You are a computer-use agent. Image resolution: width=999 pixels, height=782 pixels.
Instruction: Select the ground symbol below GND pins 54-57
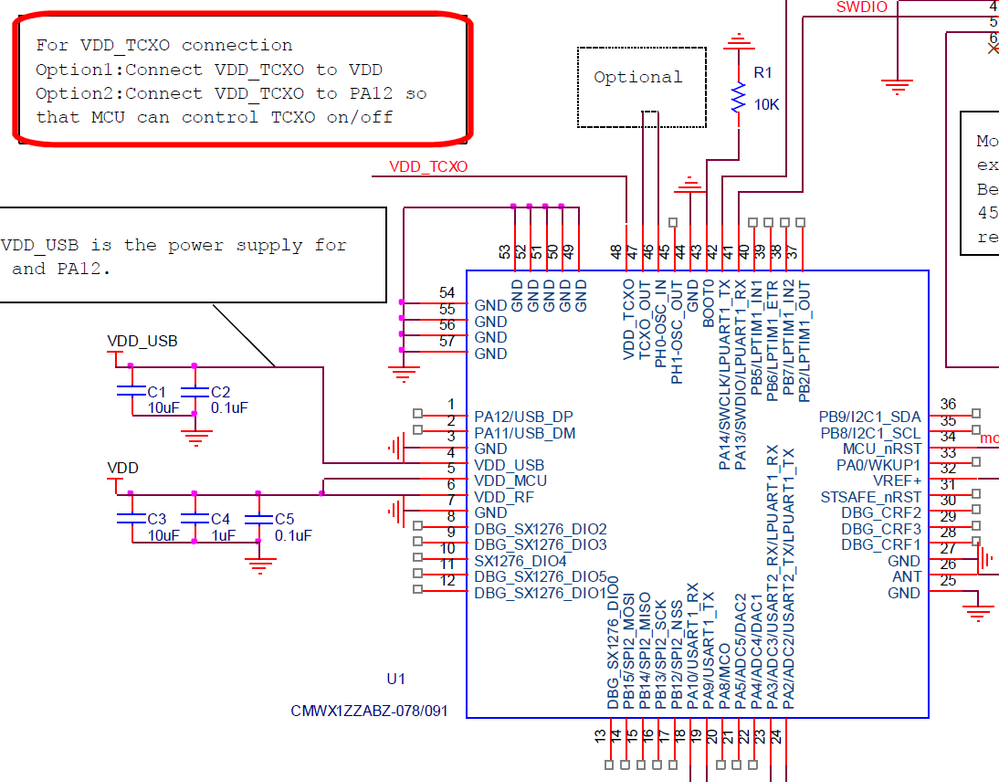pyautogui.click(x=403, y=373)
